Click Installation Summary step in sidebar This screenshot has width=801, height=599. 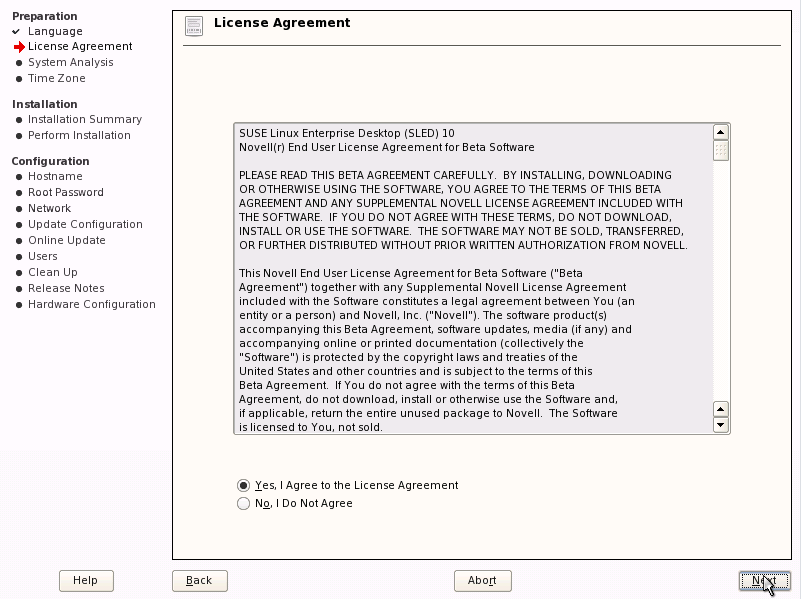[x=85, y=119]
